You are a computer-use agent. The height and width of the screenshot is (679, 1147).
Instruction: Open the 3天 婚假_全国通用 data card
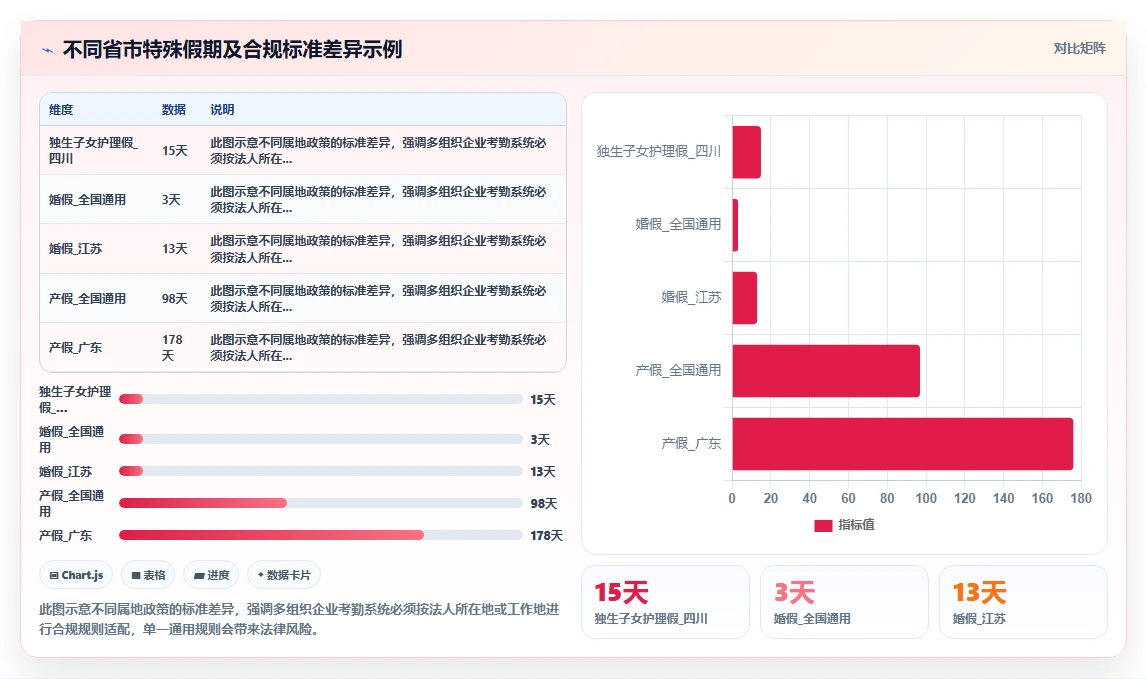coord(844,602)
